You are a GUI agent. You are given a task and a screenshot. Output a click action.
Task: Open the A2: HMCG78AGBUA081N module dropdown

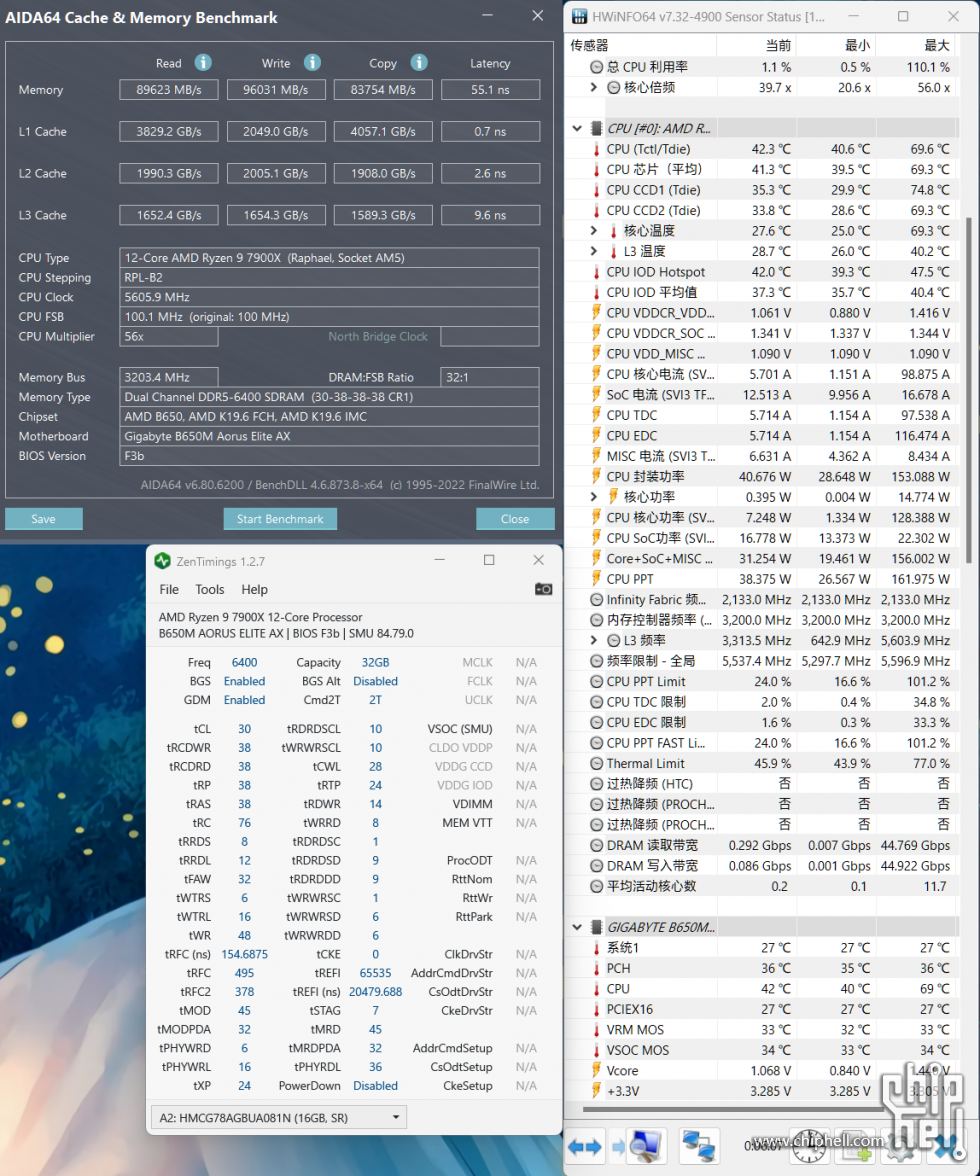(279, 1118)
